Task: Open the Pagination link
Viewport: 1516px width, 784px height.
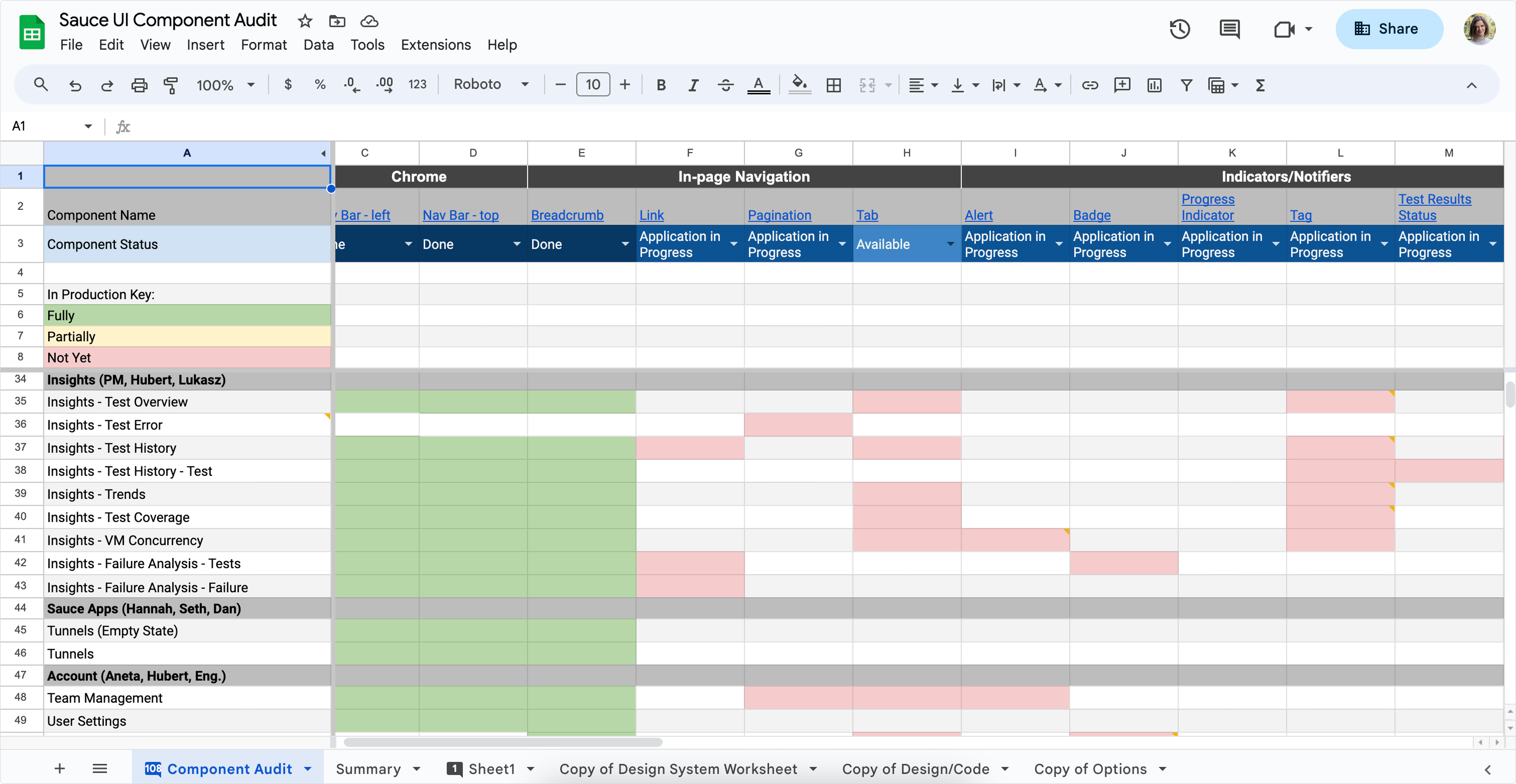Action: click(x=779, y=215)
